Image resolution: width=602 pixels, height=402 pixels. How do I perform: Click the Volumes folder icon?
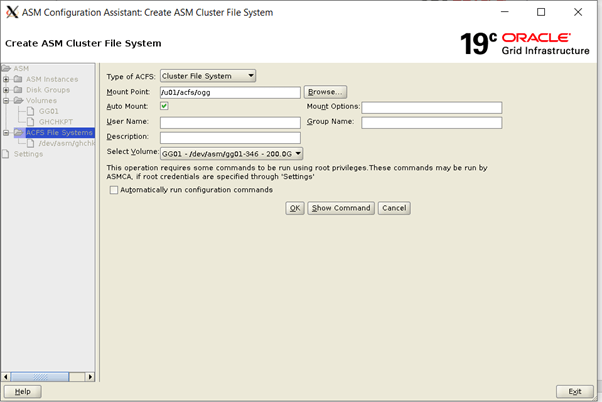[x=18, y=100]
